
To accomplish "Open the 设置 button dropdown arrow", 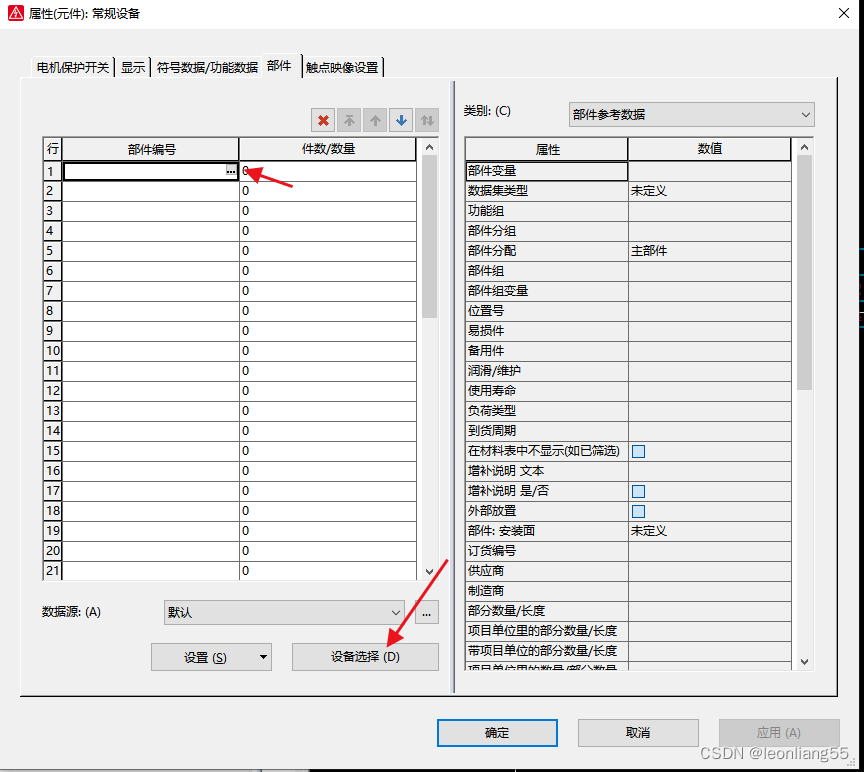I will pos(263,657).
